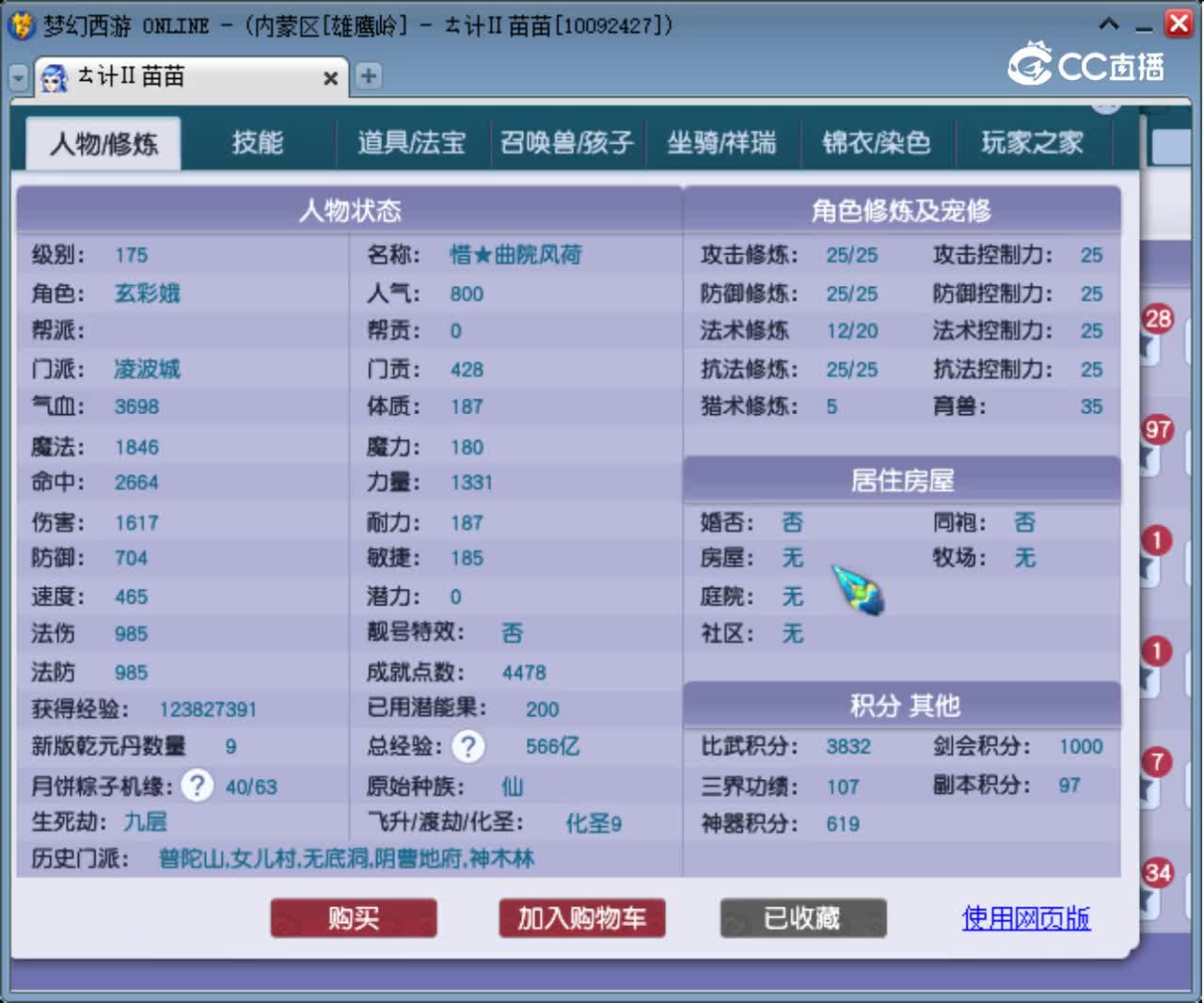Viewport: 1204px width, 1003px height.
Task: Click the 神器积分 value 619
Action: click(843, 824)
